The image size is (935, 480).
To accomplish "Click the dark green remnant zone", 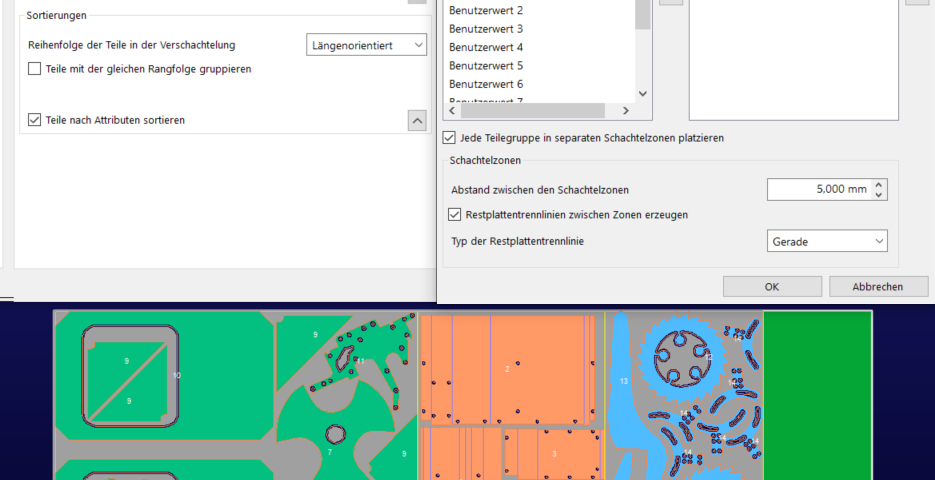I will (817, 395).
